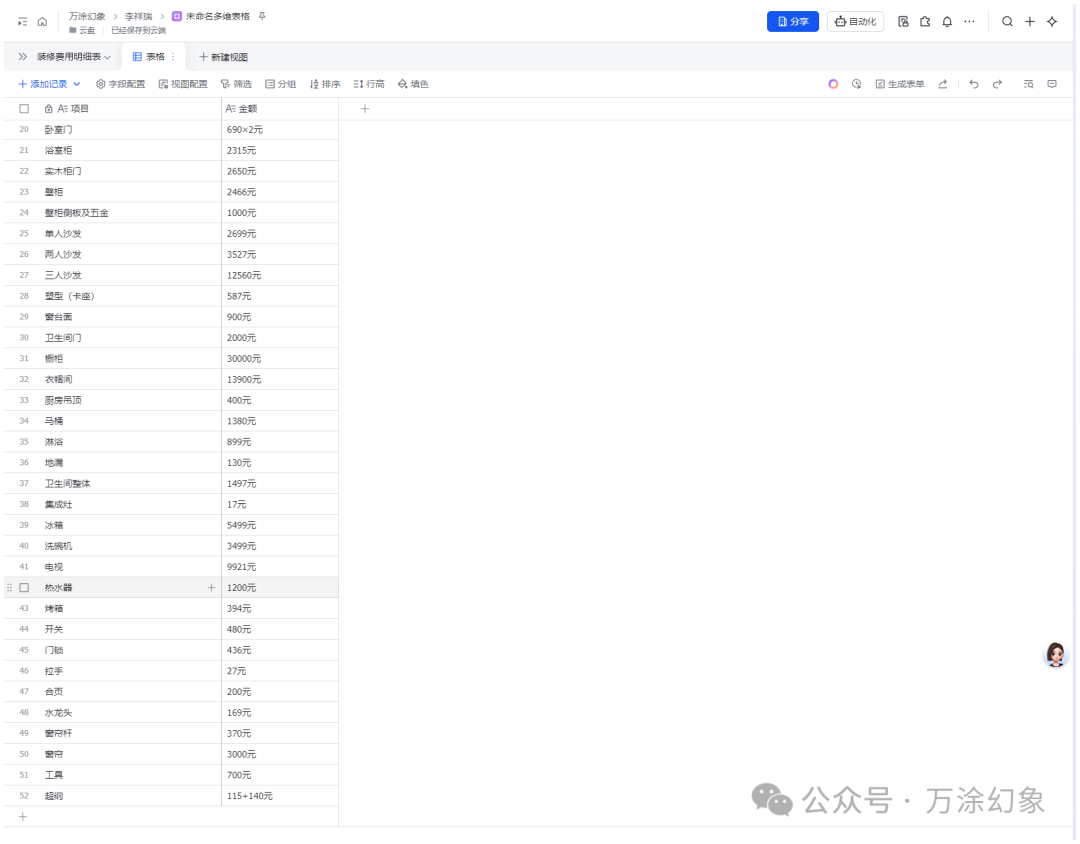Open the document permissions lock icon
Viewport: 1080px width, 844px height.
pos(903,22)
